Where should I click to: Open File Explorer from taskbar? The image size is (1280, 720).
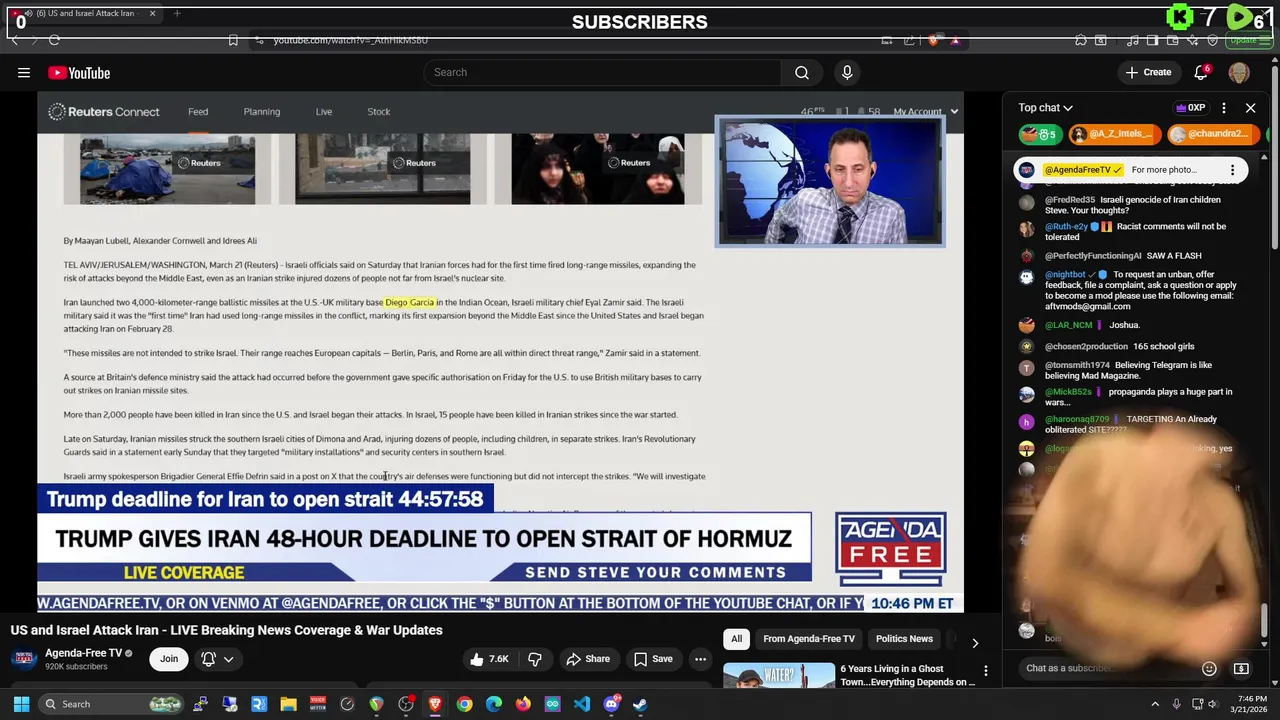point(289,704)
